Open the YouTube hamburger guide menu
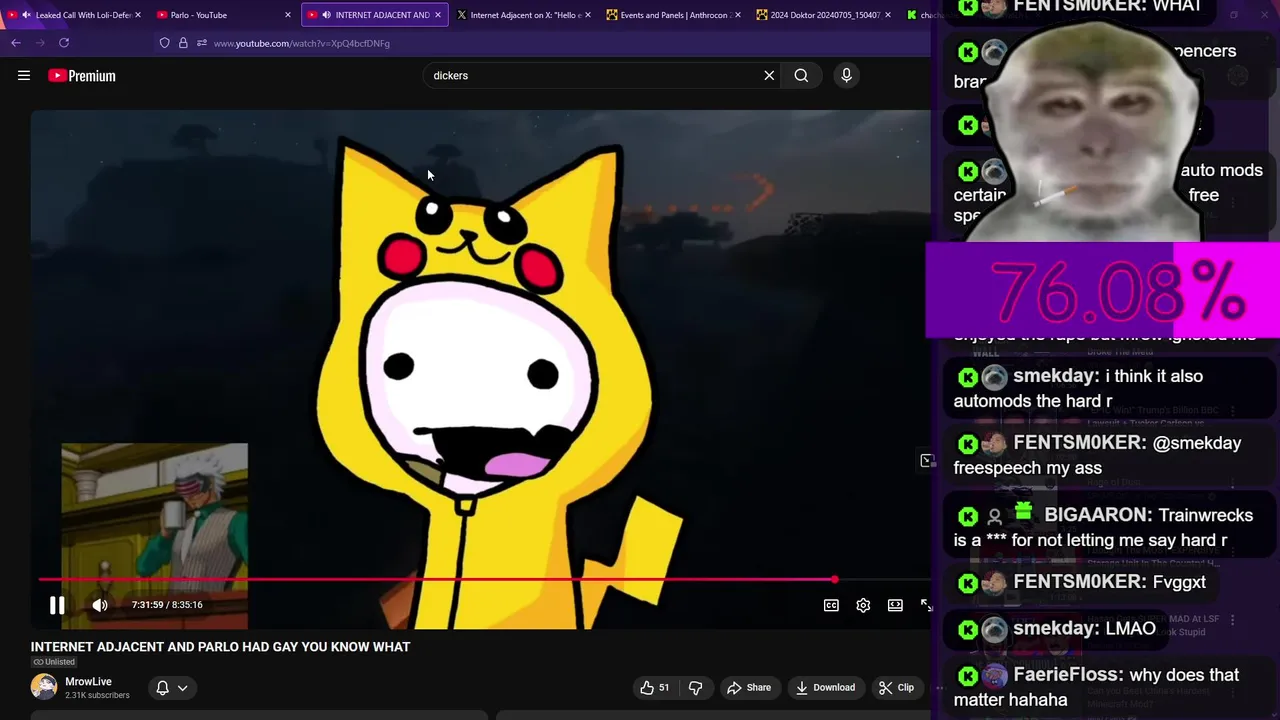Screen dimensions: 1280x720 coord(24,75)
